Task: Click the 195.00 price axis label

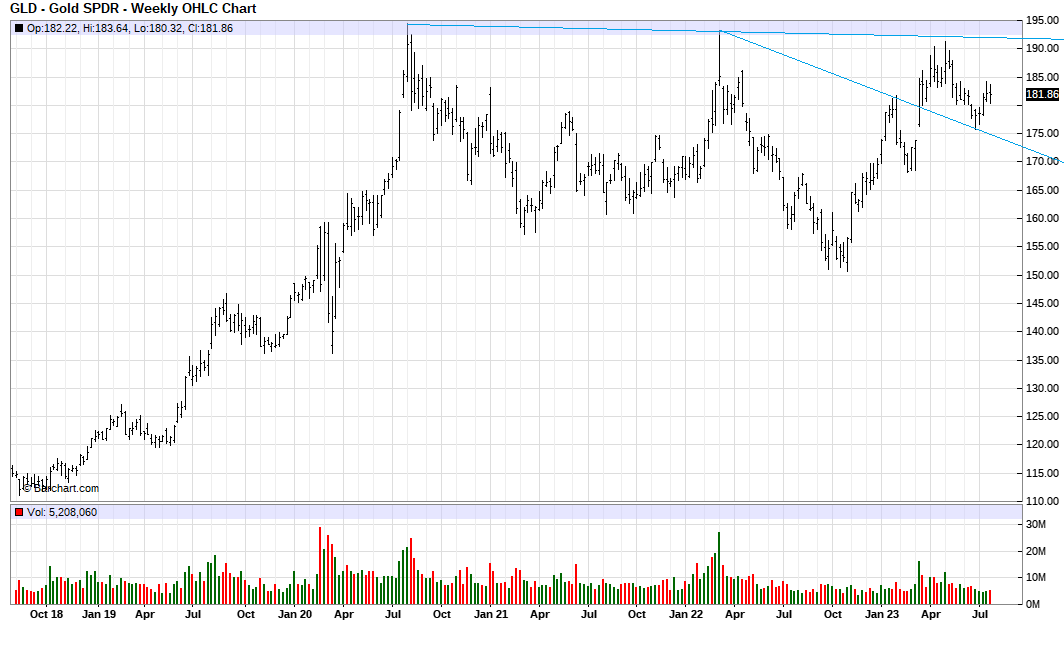Action: click(1042, 21)
